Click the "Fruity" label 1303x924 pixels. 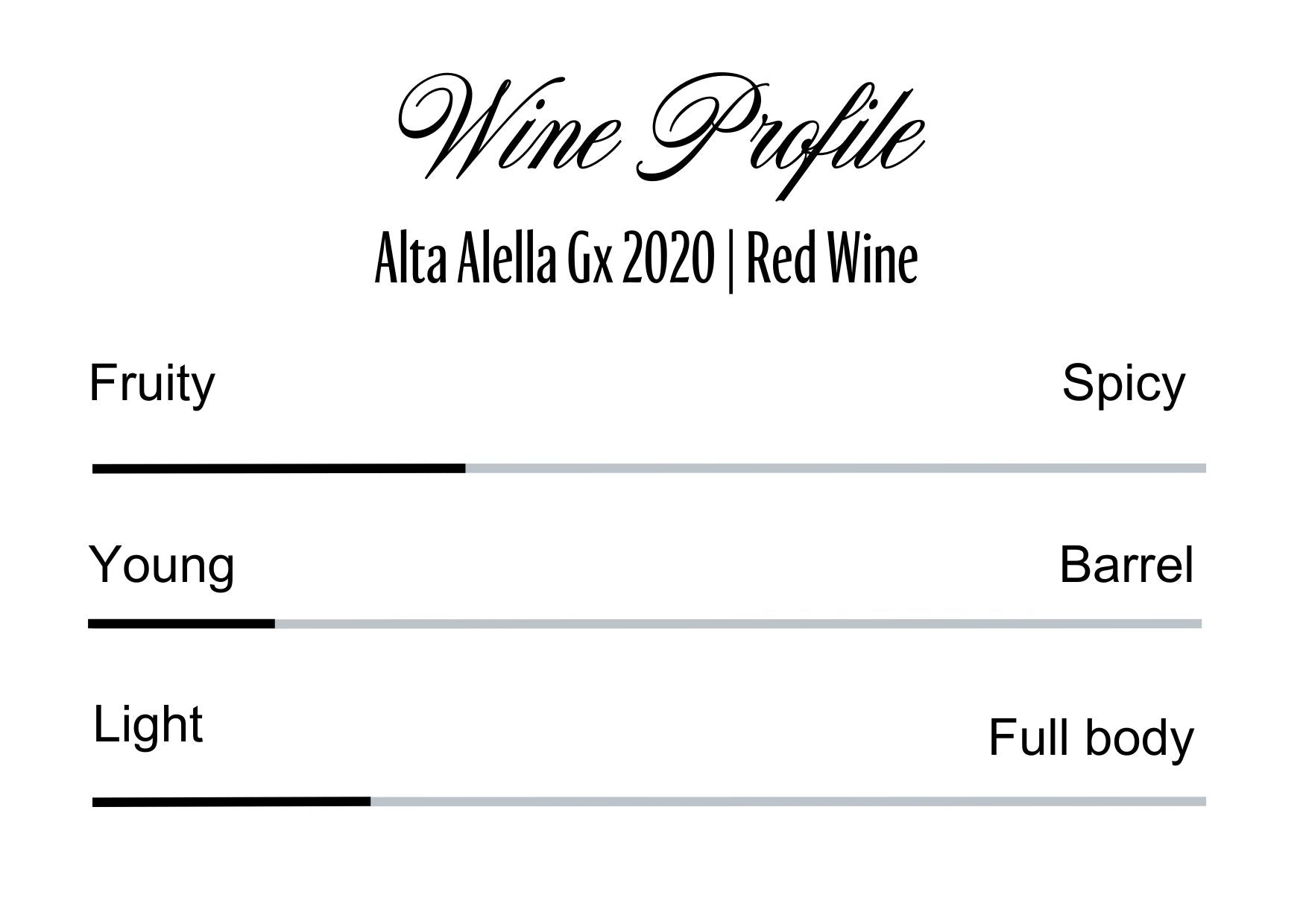click(x=151, y=385)
